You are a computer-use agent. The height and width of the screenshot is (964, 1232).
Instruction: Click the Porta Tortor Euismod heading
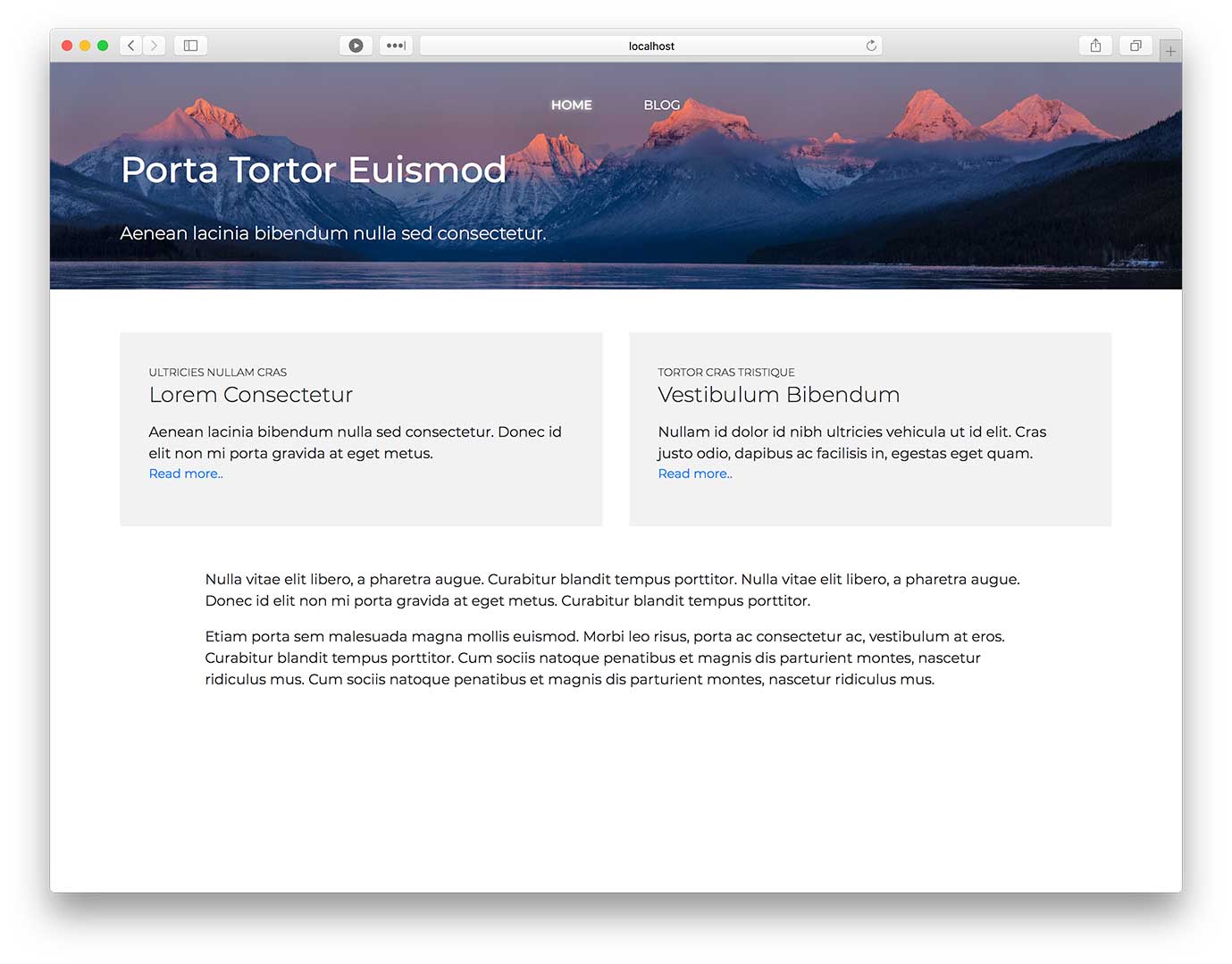pos(314,170)
